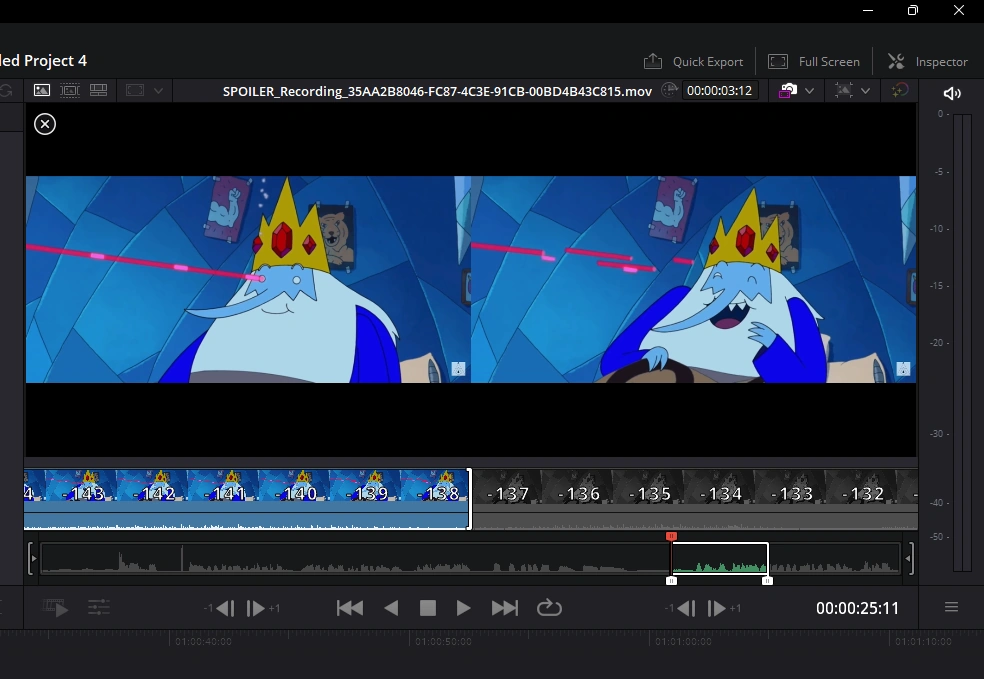Select dimmed filmstrip frame -137

click(x=507, y=486)
